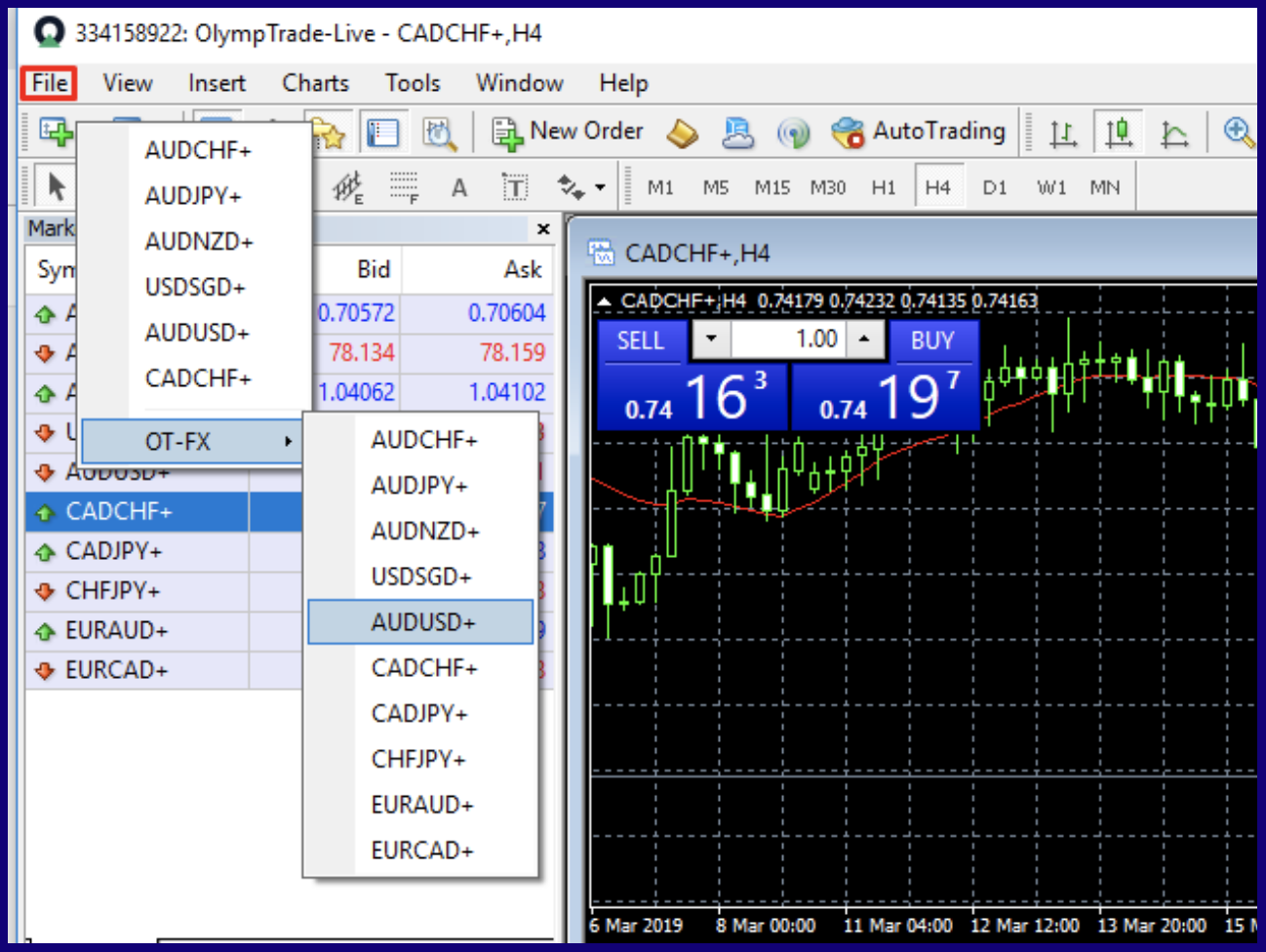This screenshot has width=1266, height=952.
Task: Toggle AutoTrading on the toolbar
Action: point(918,132)
